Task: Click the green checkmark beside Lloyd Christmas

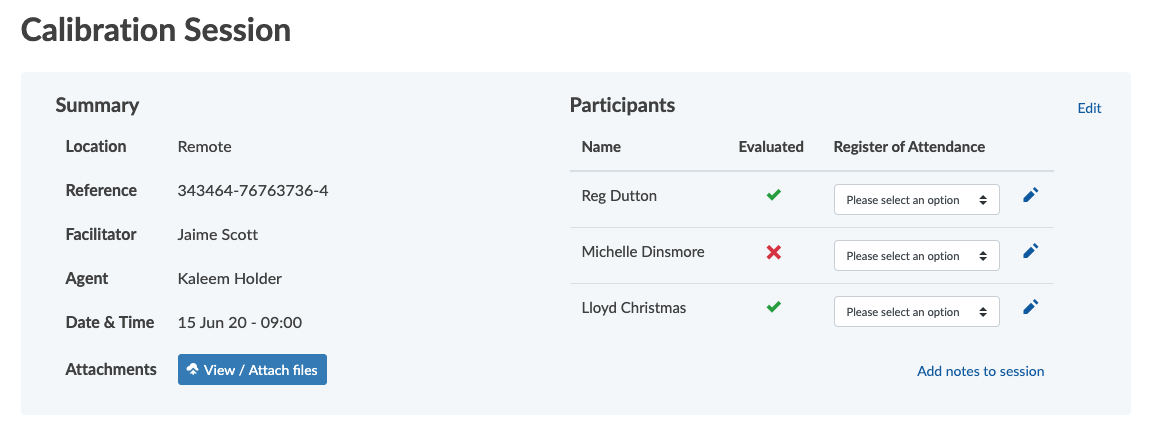Action: pyautogui.click(x=773, y=307)
